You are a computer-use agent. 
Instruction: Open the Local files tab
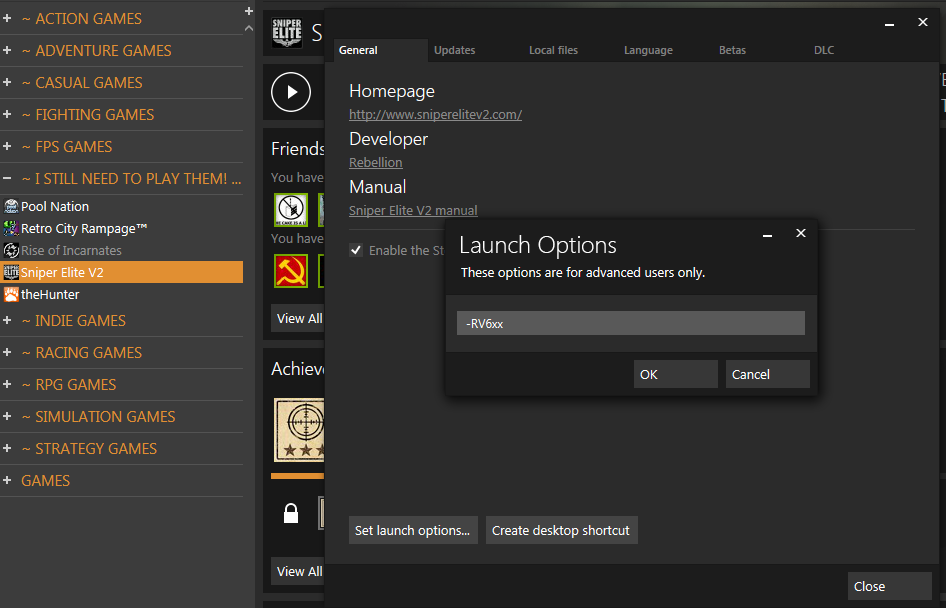(x=553, y=50)
